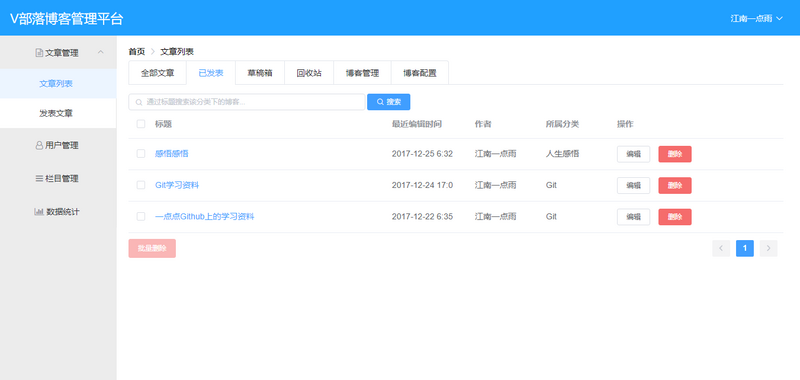Click 编辑 for the 感悟感悟 row
Viewport: 800px width, 380px height.
point(634,154)
